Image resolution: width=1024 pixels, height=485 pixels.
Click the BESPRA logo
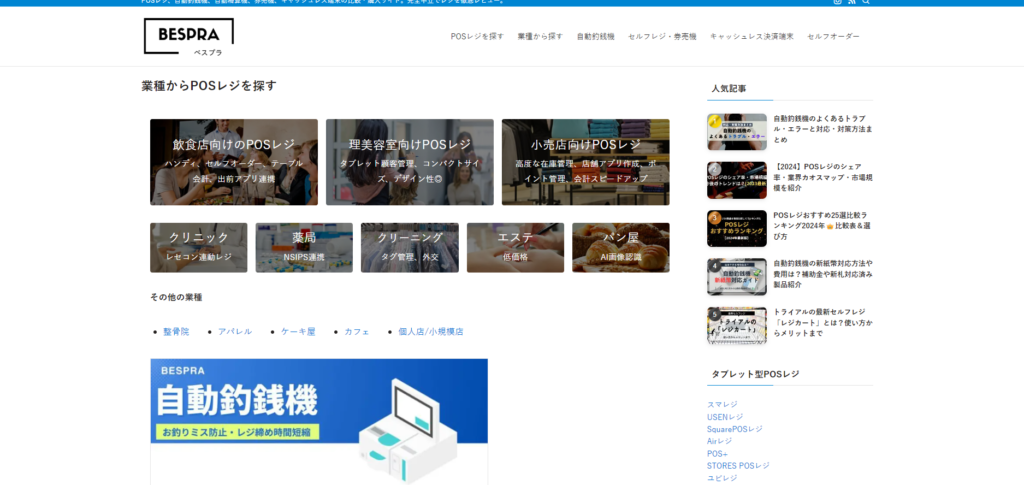click(189, 37)
